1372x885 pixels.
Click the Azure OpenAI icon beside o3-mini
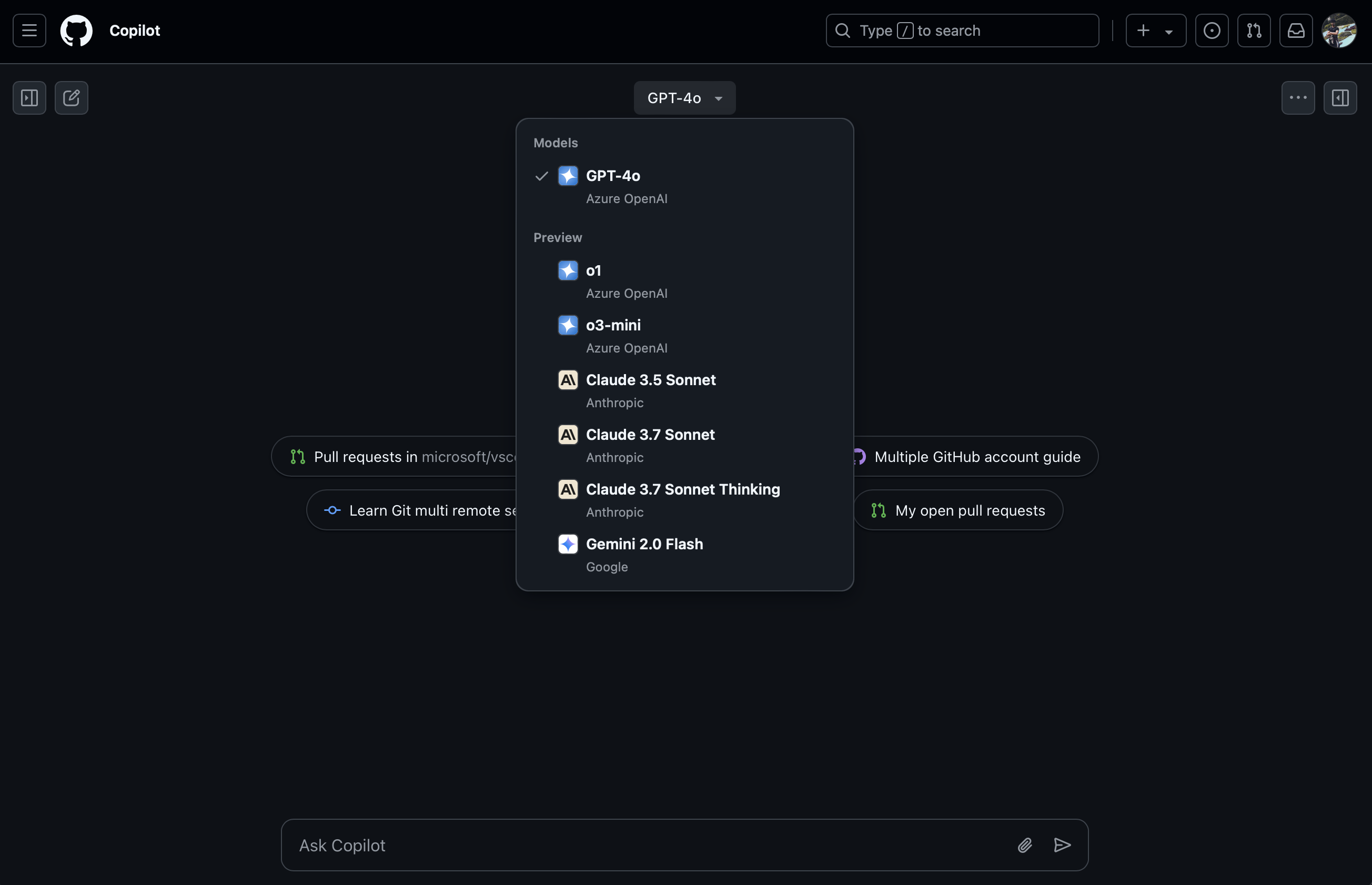(568, 325)
